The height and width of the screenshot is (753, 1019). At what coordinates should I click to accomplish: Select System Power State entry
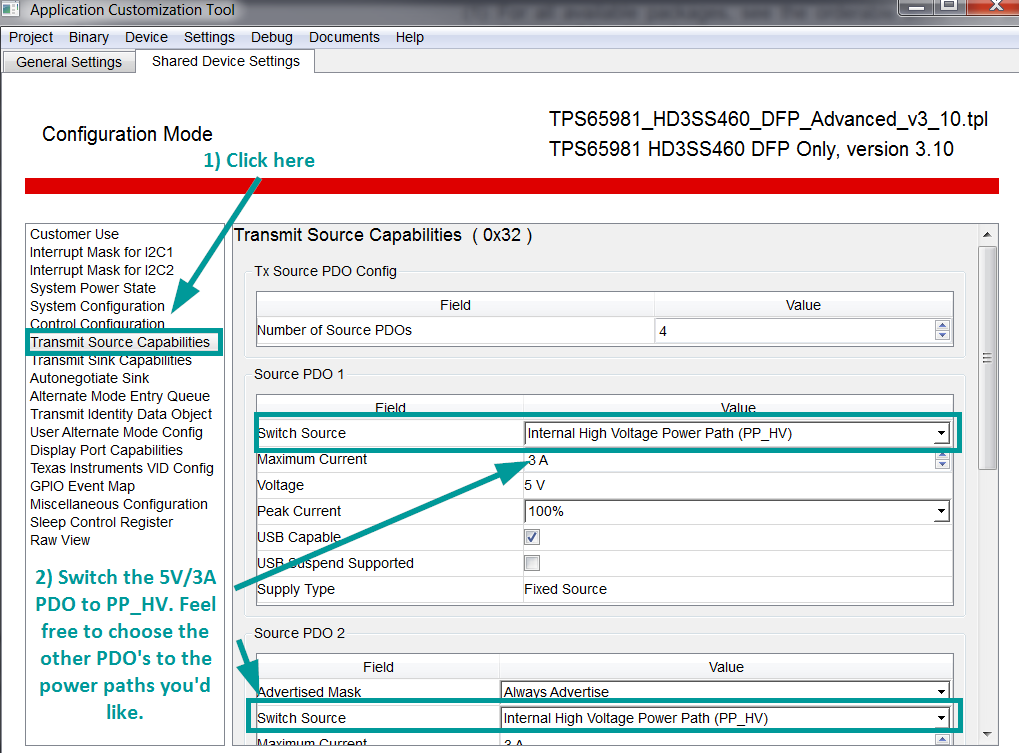click(x=93, y=288)
